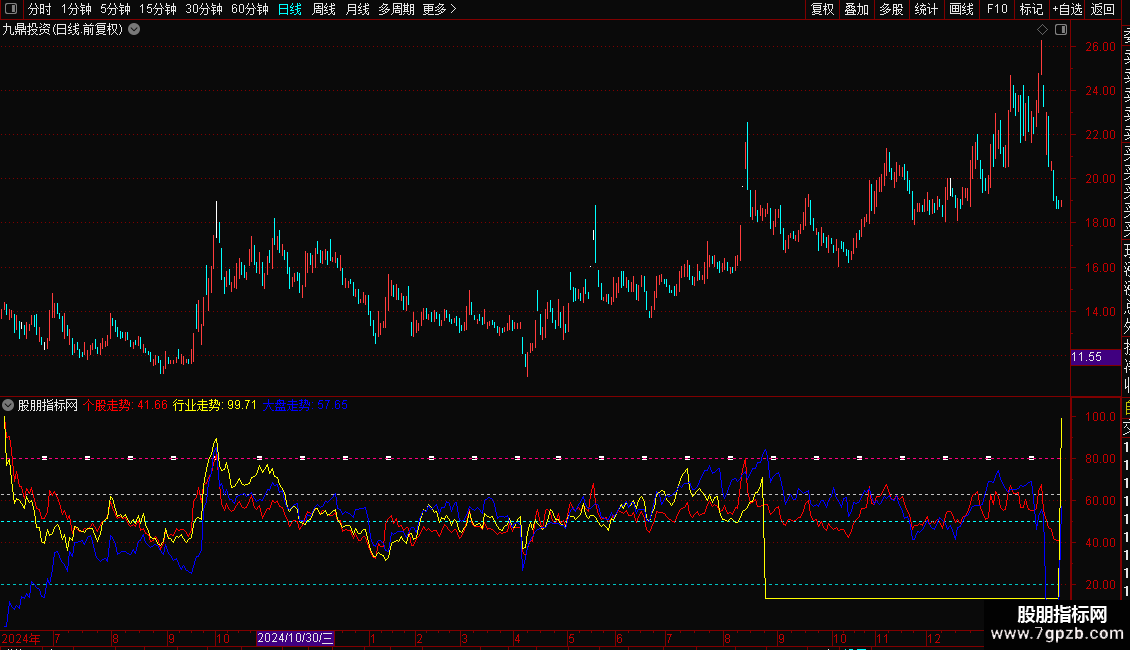This screenshot has height=650, width=1130.
Task: Click the 2024/10/30 date marker on timeline
Action: click(295, 638)
